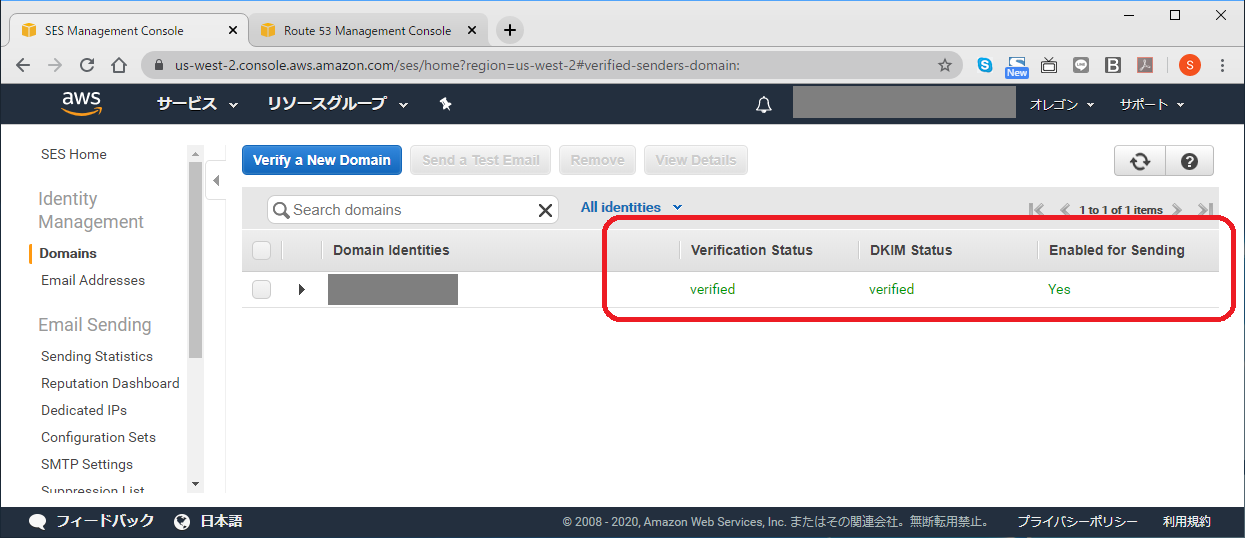Image resolution: width=1245 pixels, height=538 pixels.
Task: Bookmark this page with star icon
Action: (x=945, y=65)
